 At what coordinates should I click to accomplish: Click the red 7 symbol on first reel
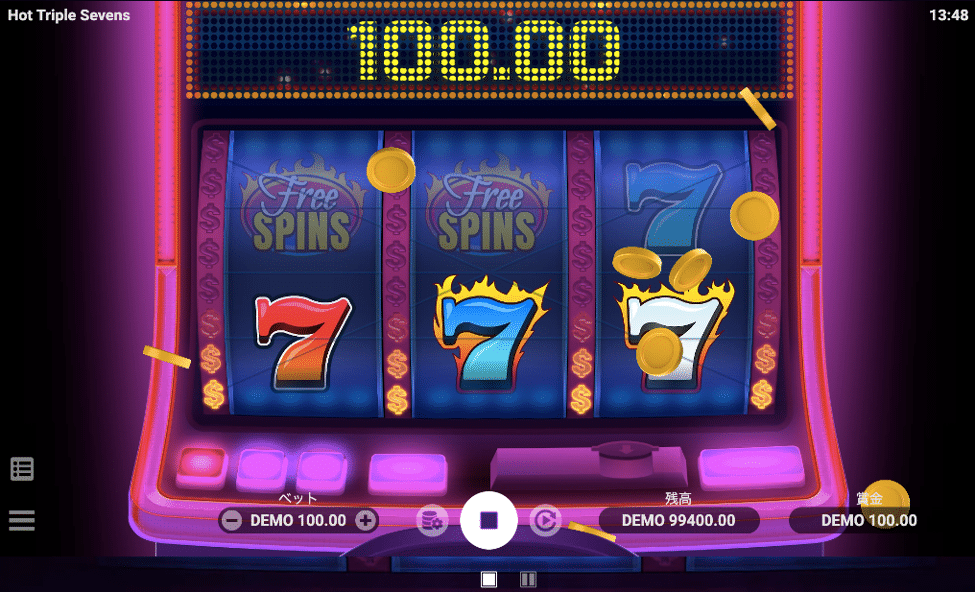pos(303,341)
